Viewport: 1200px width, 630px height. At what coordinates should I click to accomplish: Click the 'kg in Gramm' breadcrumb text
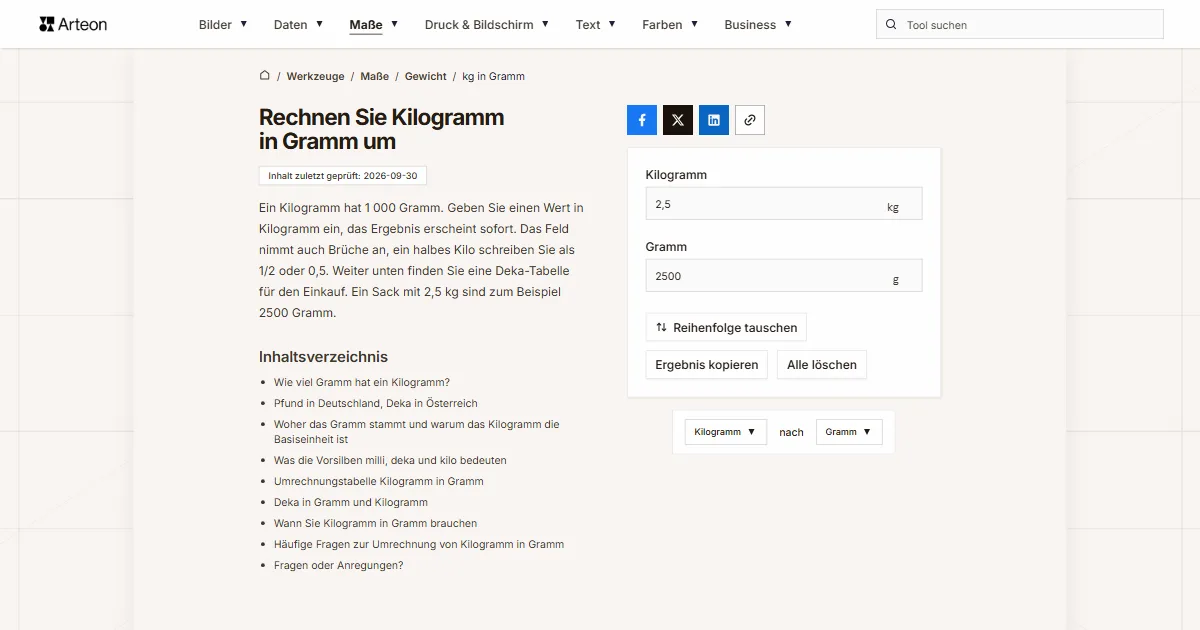493,76
